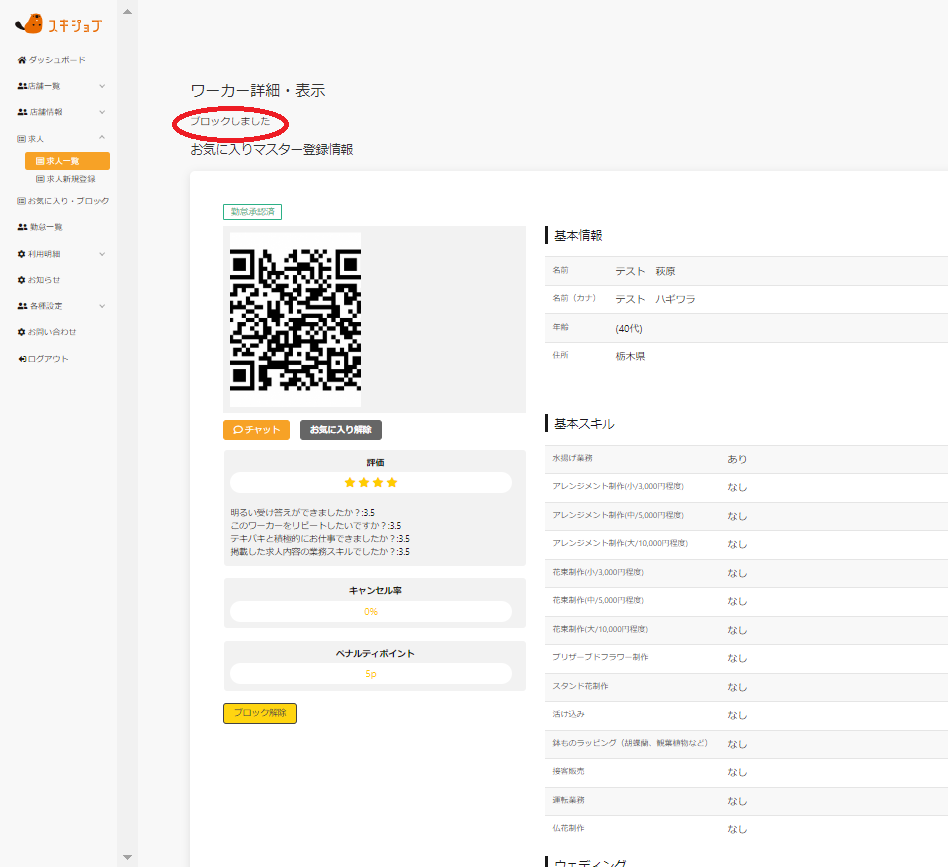Click あり value for 水揚げ業務
This screenshot has height=867, width=948.
[x=737, y=459]
